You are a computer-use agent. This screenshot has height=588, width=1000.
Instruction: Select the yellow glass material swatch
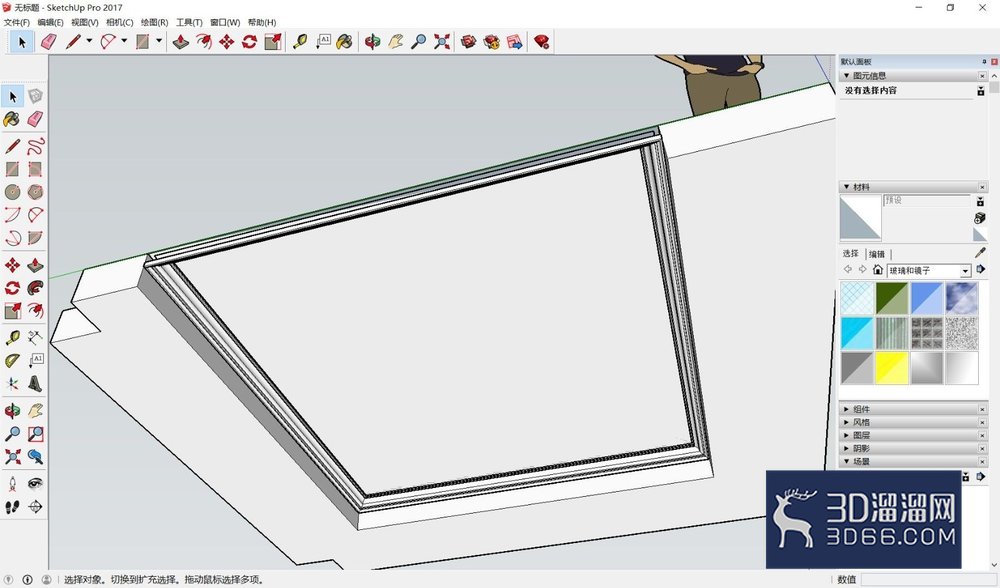coord(892,368)
